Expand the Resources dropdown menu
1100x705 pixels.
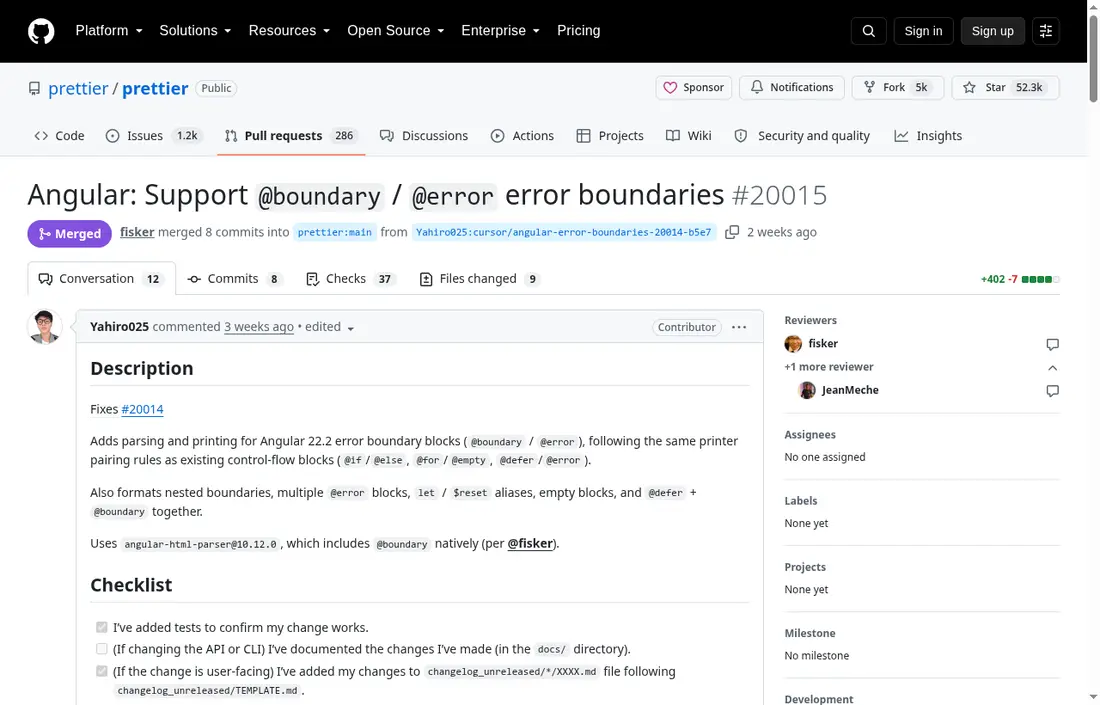click(290, 31)
